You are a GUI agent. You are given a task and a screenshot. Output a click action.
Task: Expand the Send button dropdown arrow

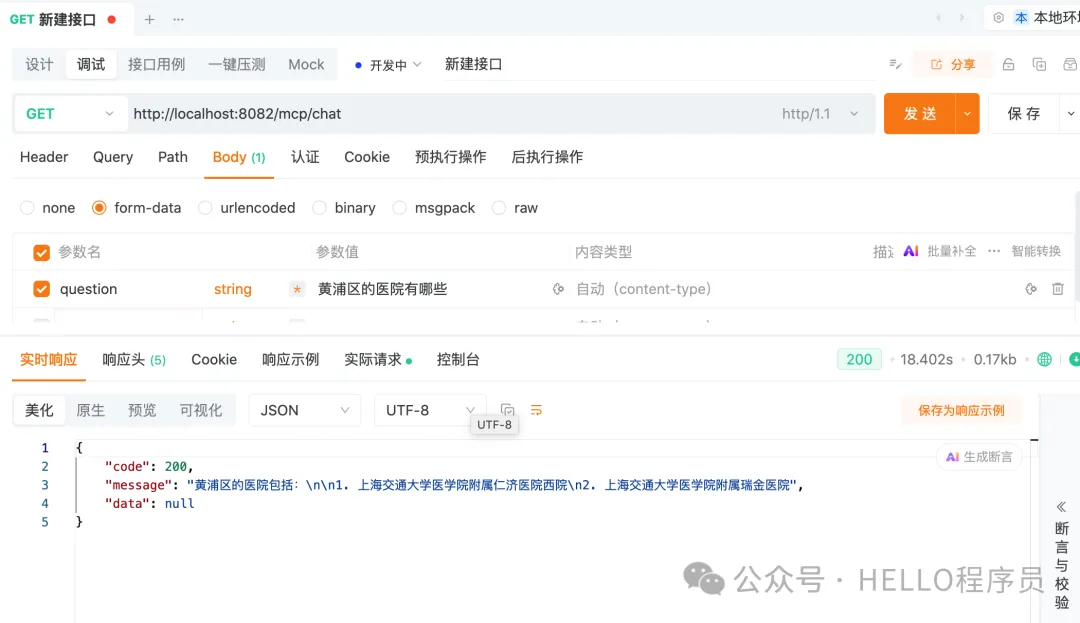(967, 114)
